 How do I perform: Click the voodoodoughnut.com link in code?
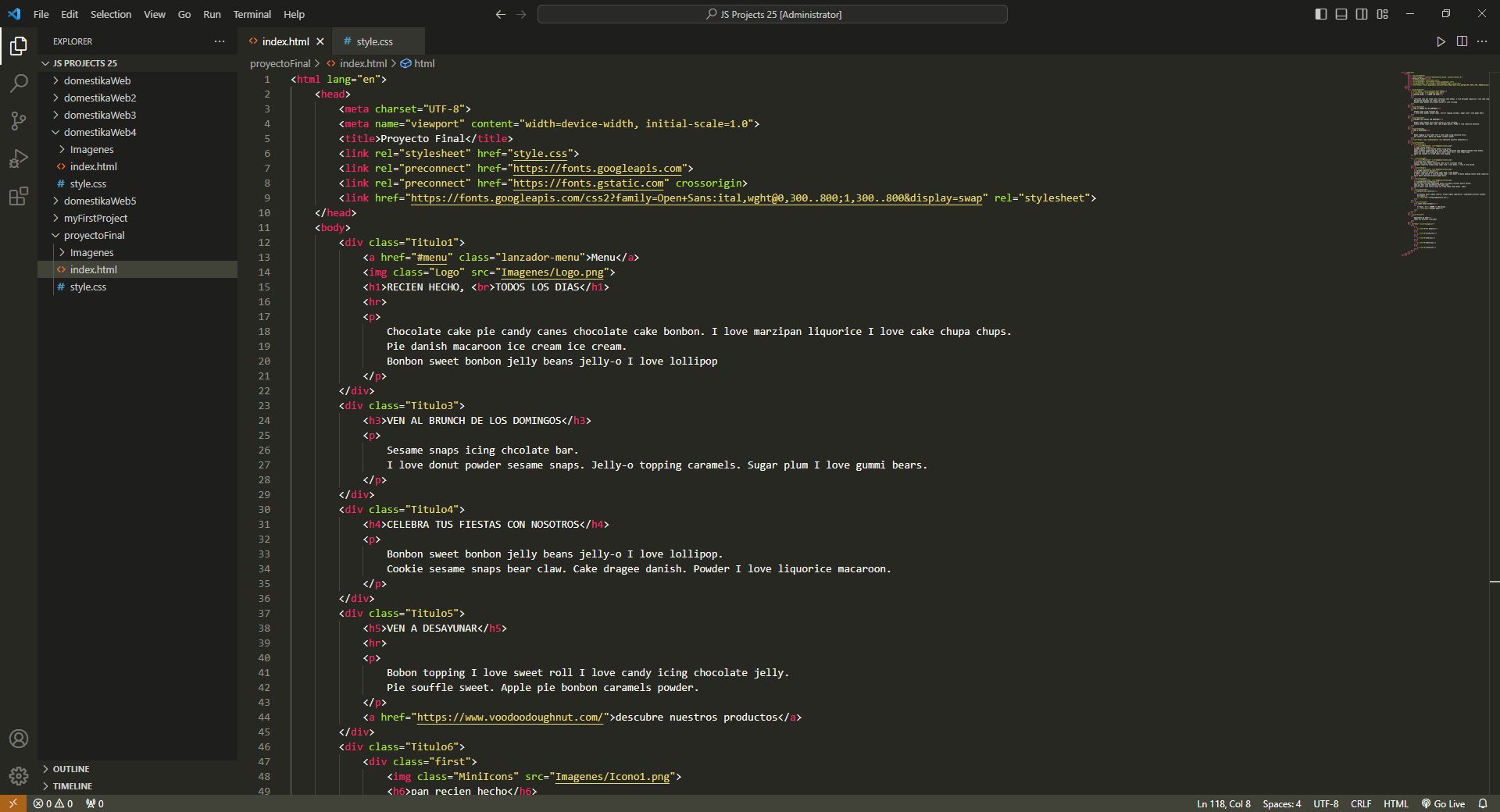(510, 717)
